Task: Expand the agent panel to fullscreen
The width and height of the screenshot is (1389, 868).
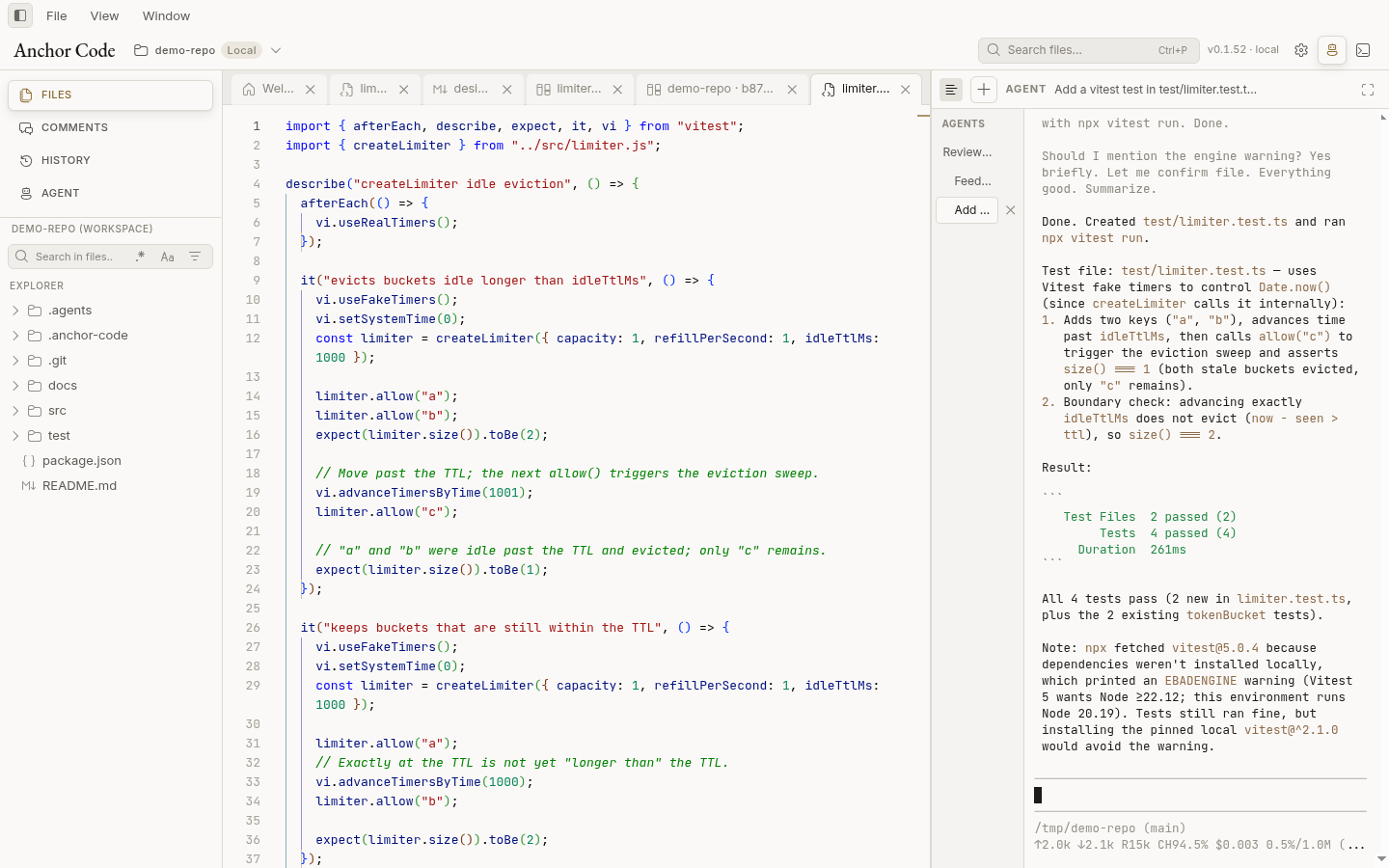Action: click(1368, 90)
